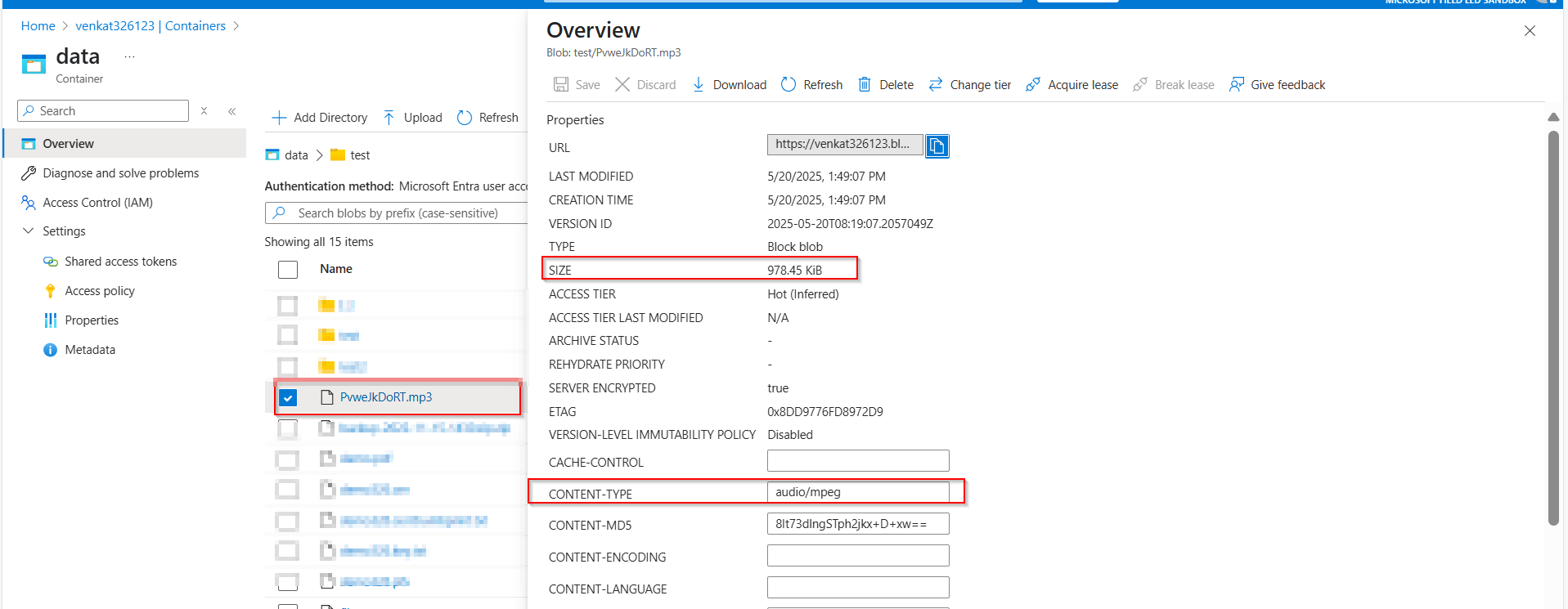
Task: Click the scrollbar up arrow
Action: pyautogui.click(x=1553, y=118)
